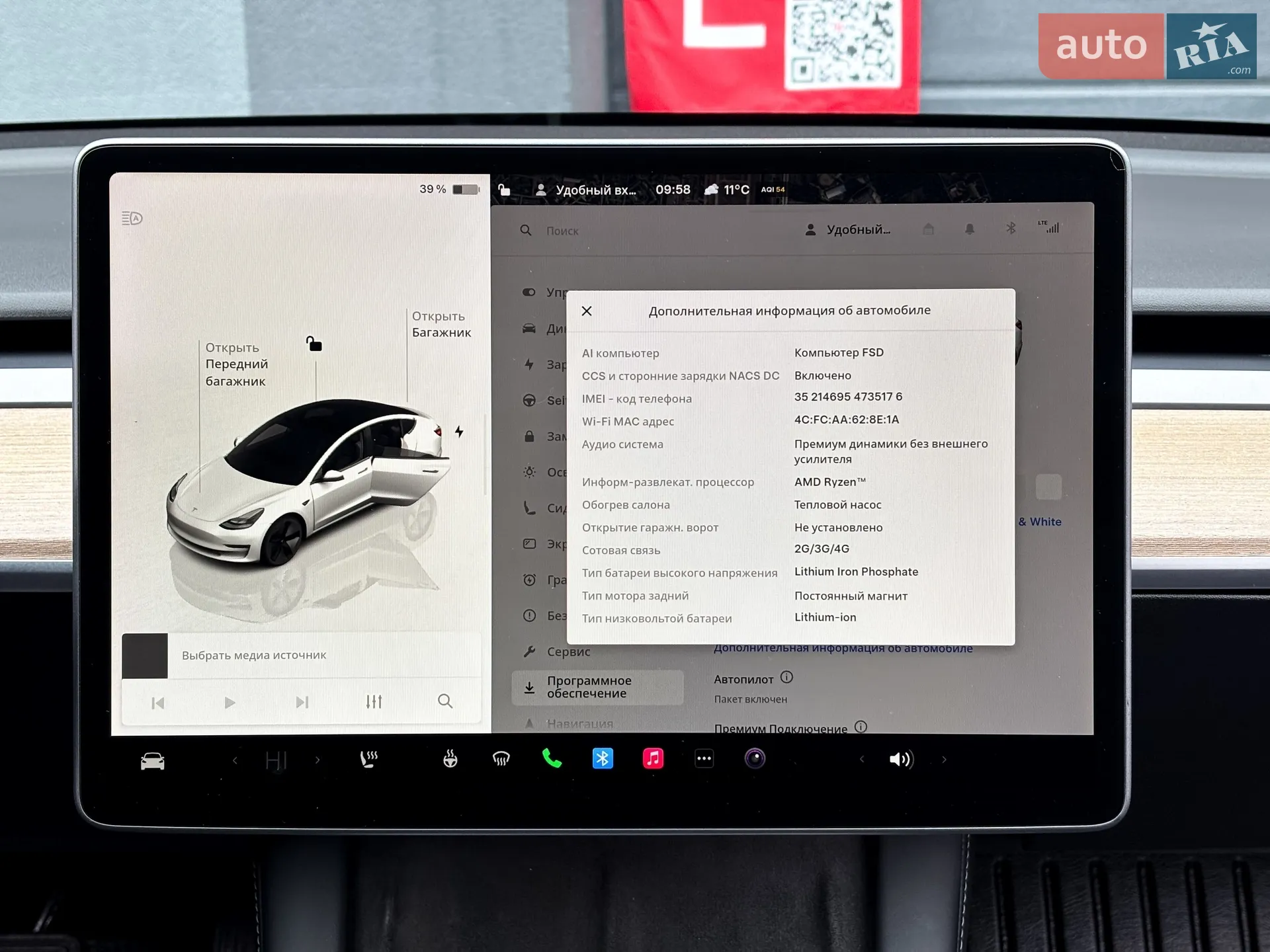Image resolution: width=1270 pixels, height=952 pixels.
Task: Tap the Lithium Iron Phosphate battery type
Action: point(856,572)
